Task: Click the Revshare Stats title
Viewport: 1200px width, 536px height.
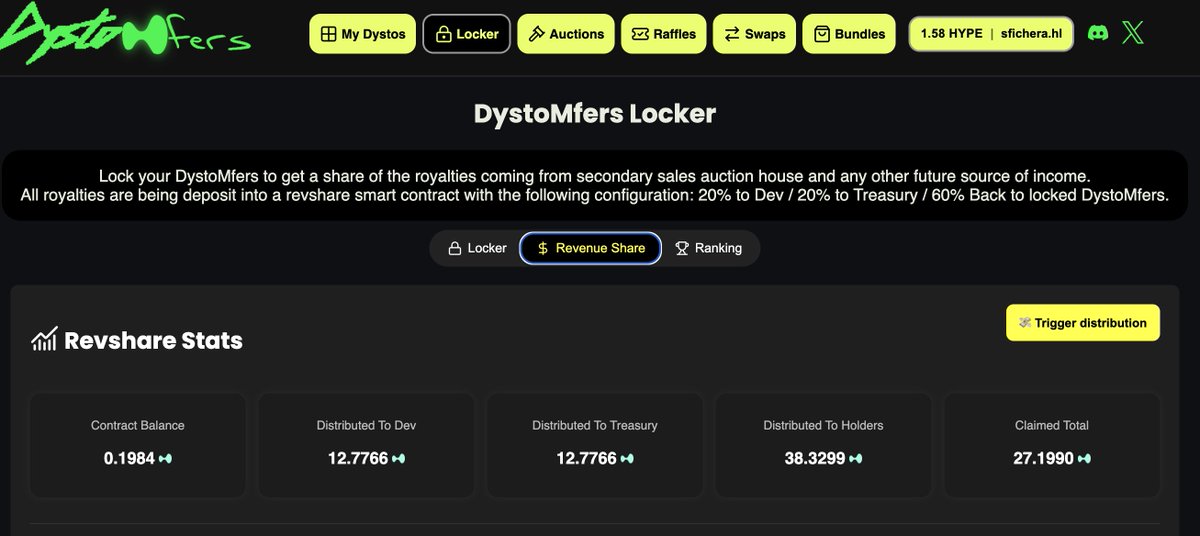Action: click(x=153, y=340)
